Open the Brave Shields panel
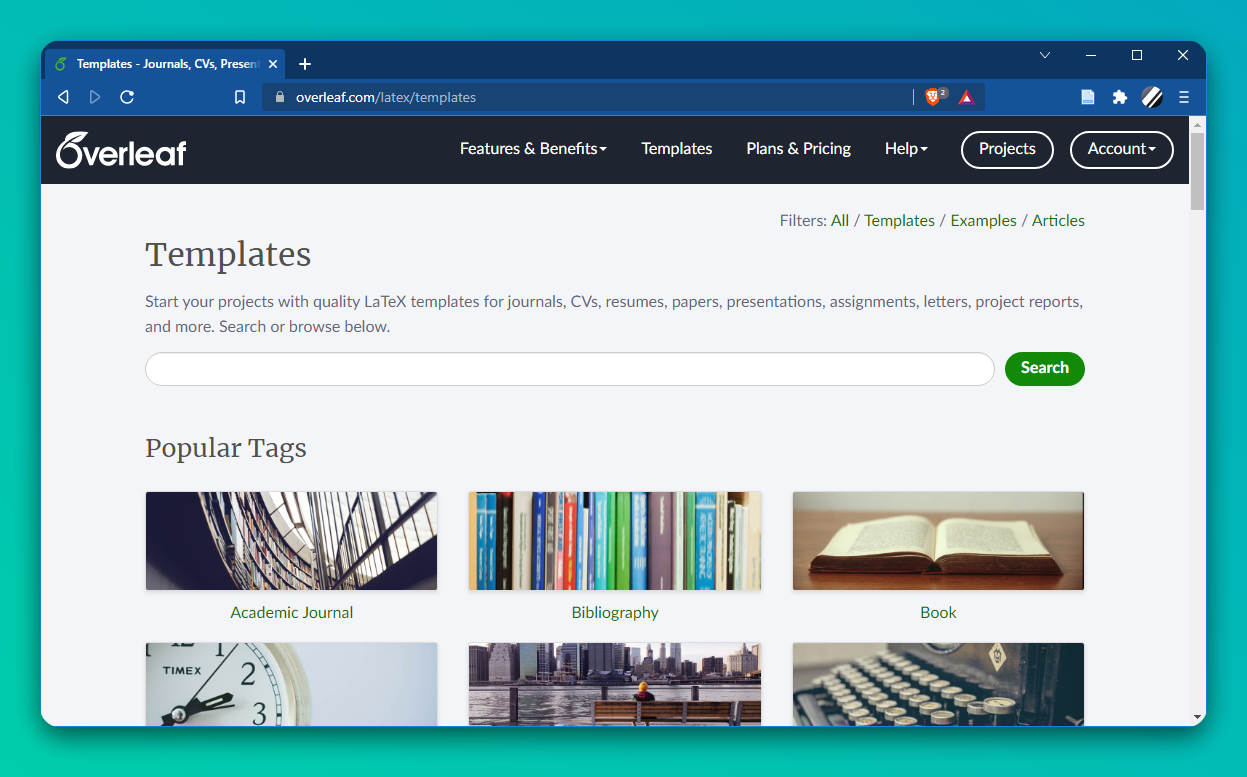 click(932, 97)
